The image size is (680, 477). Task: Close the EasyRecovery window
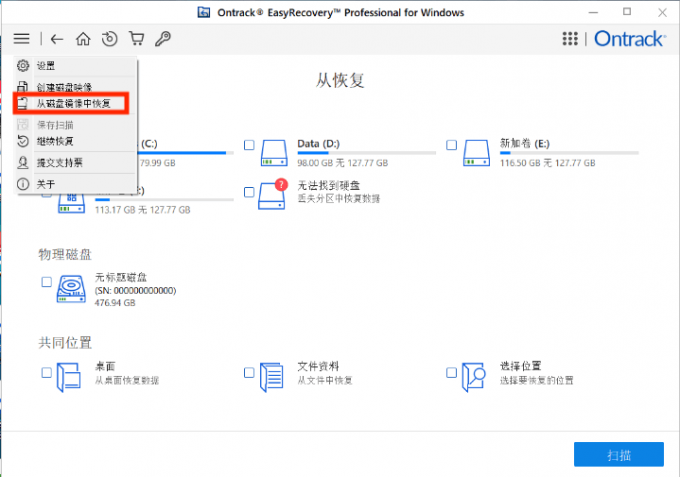coord(662,12)
